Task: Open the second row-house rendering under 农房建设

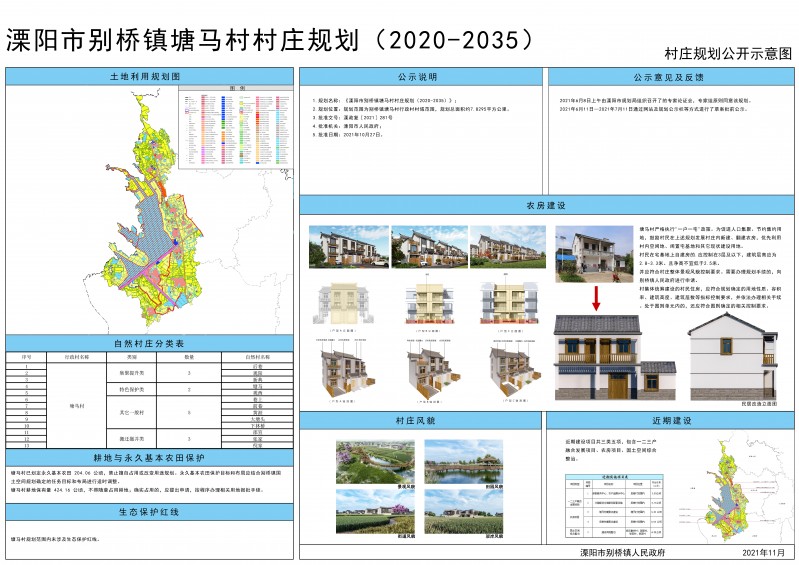Action: [x=430, y=247]
